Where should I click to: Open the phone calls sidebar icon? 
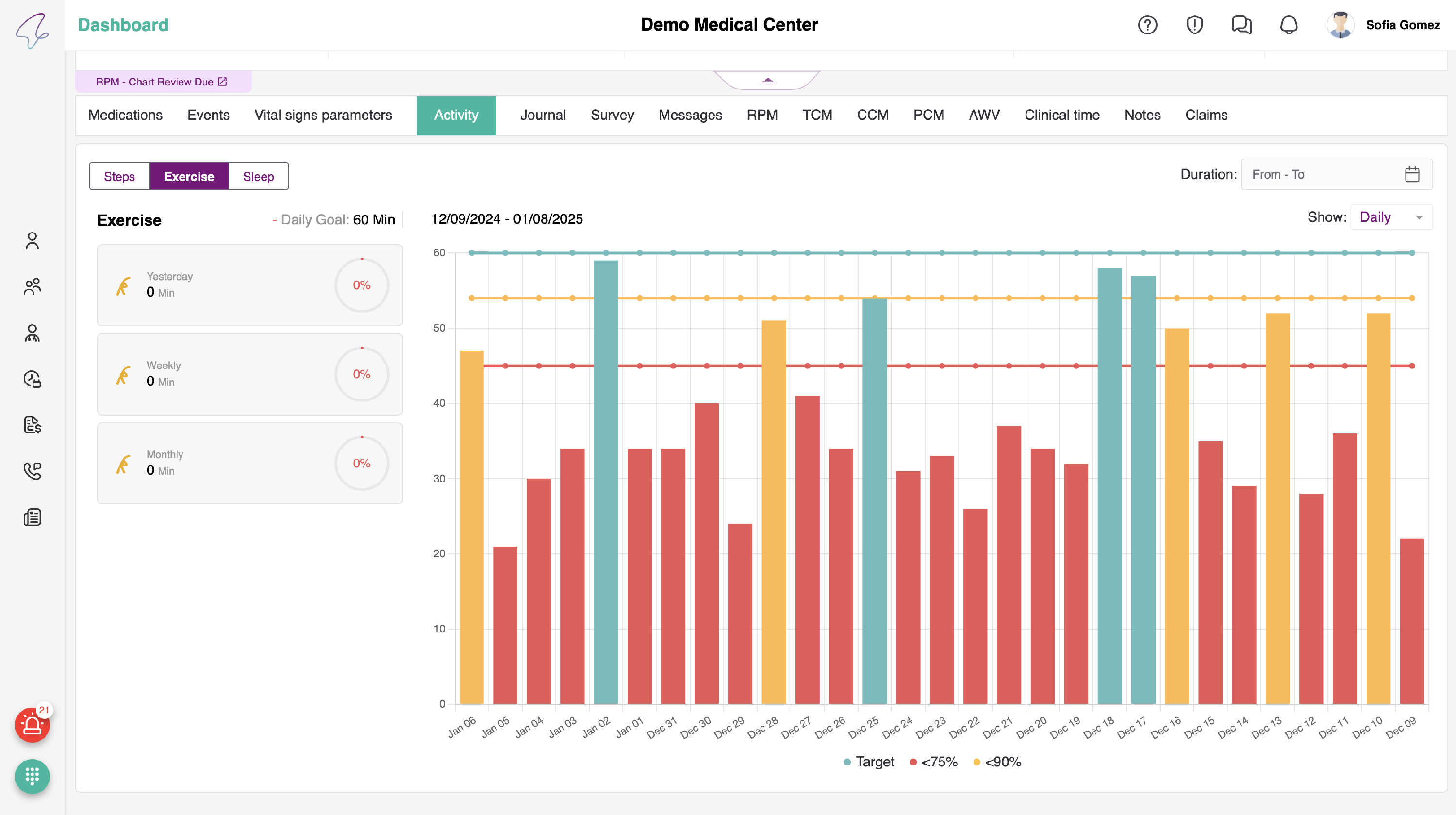pos(32,471)
